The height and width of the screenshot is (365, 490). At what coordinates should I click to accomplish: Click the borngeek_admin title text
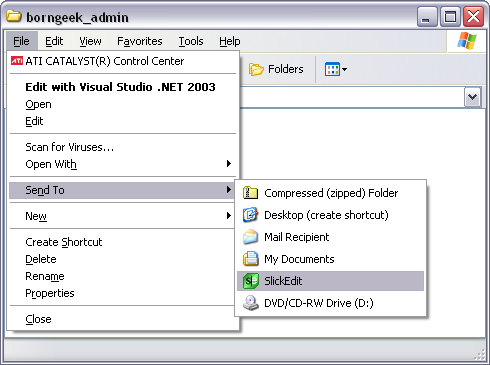pos(77,17)
